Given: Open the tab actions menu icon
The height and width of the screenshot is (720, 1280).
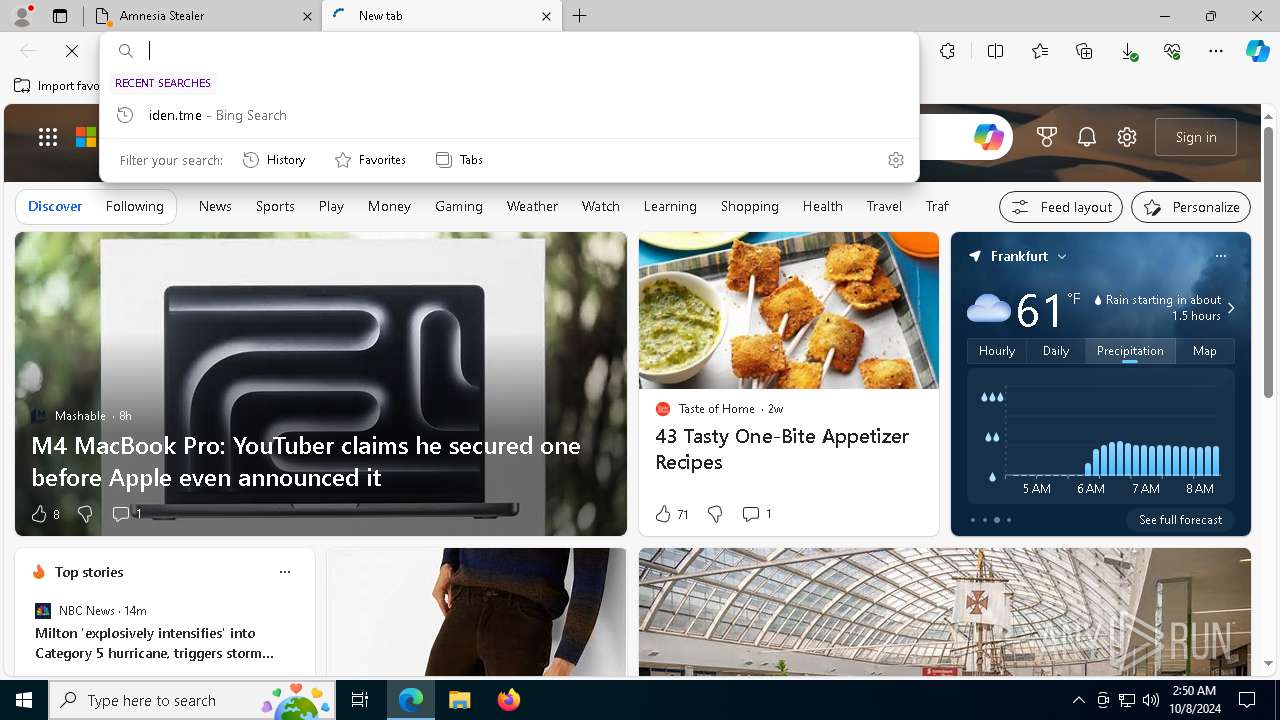Looking at the screenshot, I should coord(60,16).
